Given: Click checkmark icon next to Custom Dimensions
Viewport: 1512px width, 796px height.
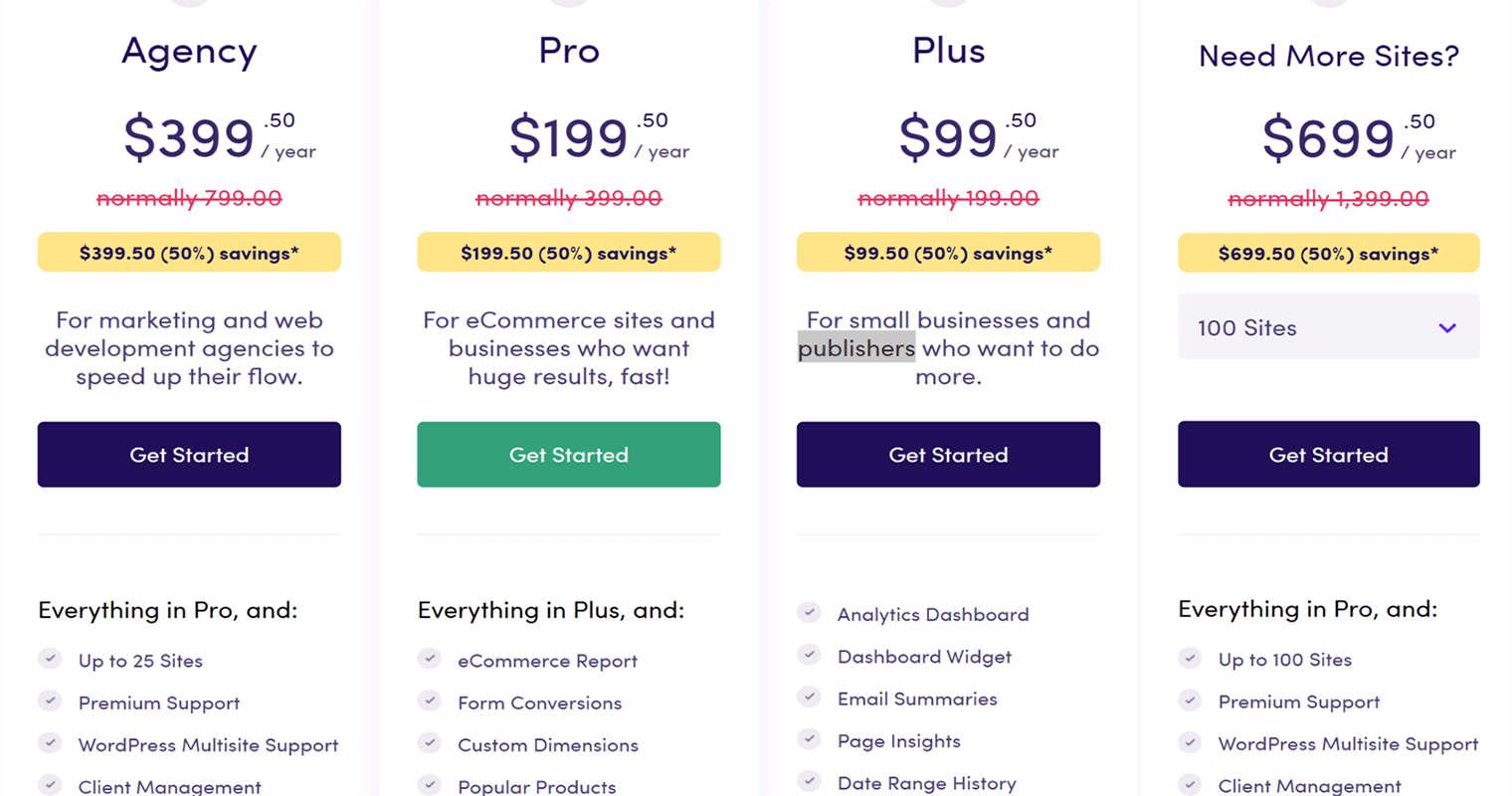Looking at the screenshot, I should point(430,742).
